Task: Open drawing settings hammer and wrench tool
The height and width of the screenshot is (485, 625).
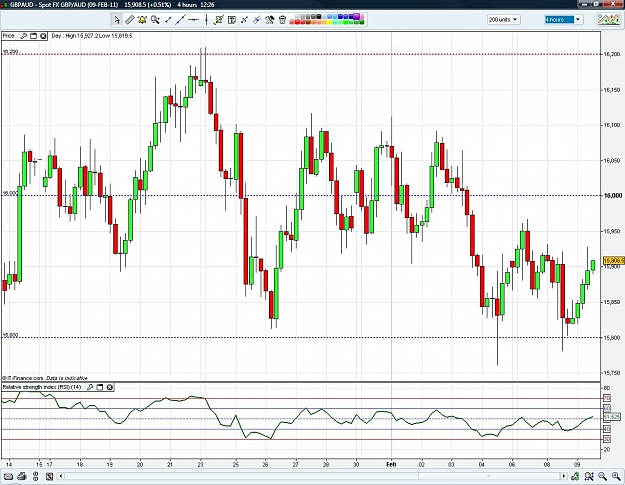Action: tap(270, 20)
